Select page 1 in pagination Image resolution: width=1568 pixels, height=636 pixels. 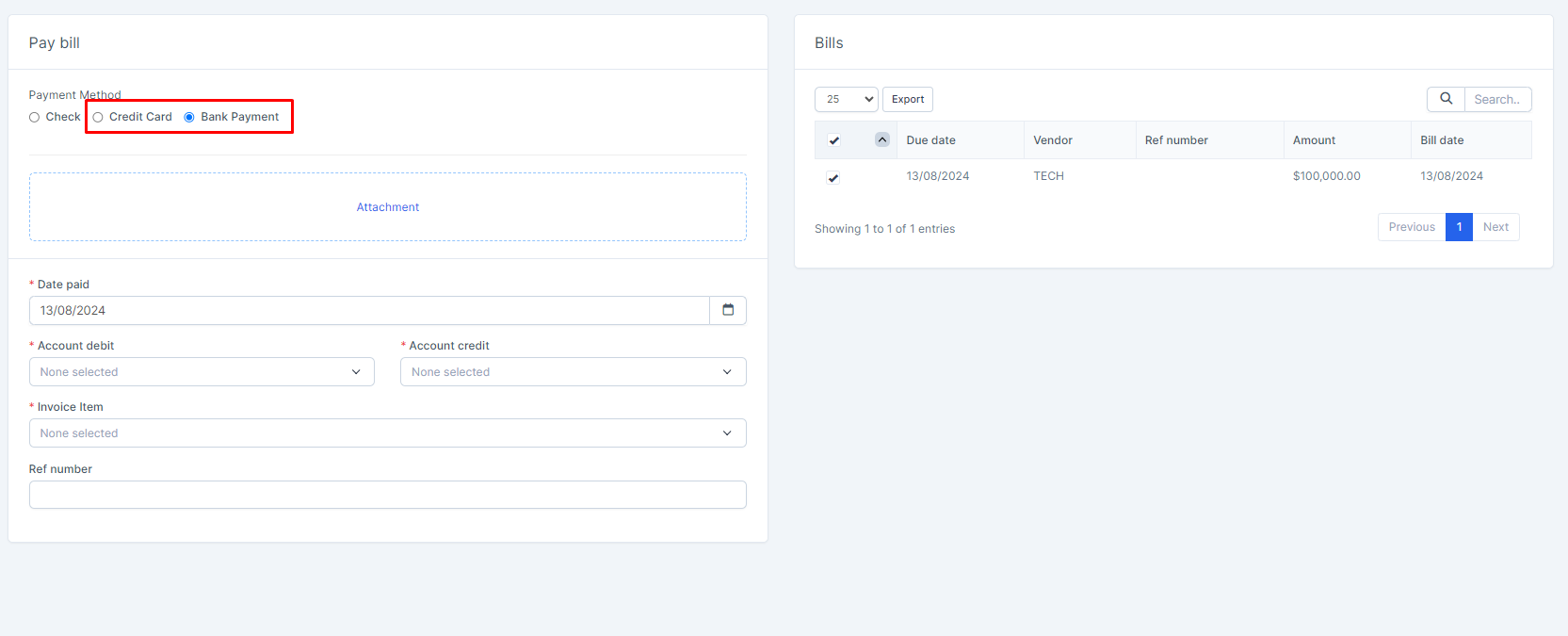pyautogui.click(x=1459, y=227)
